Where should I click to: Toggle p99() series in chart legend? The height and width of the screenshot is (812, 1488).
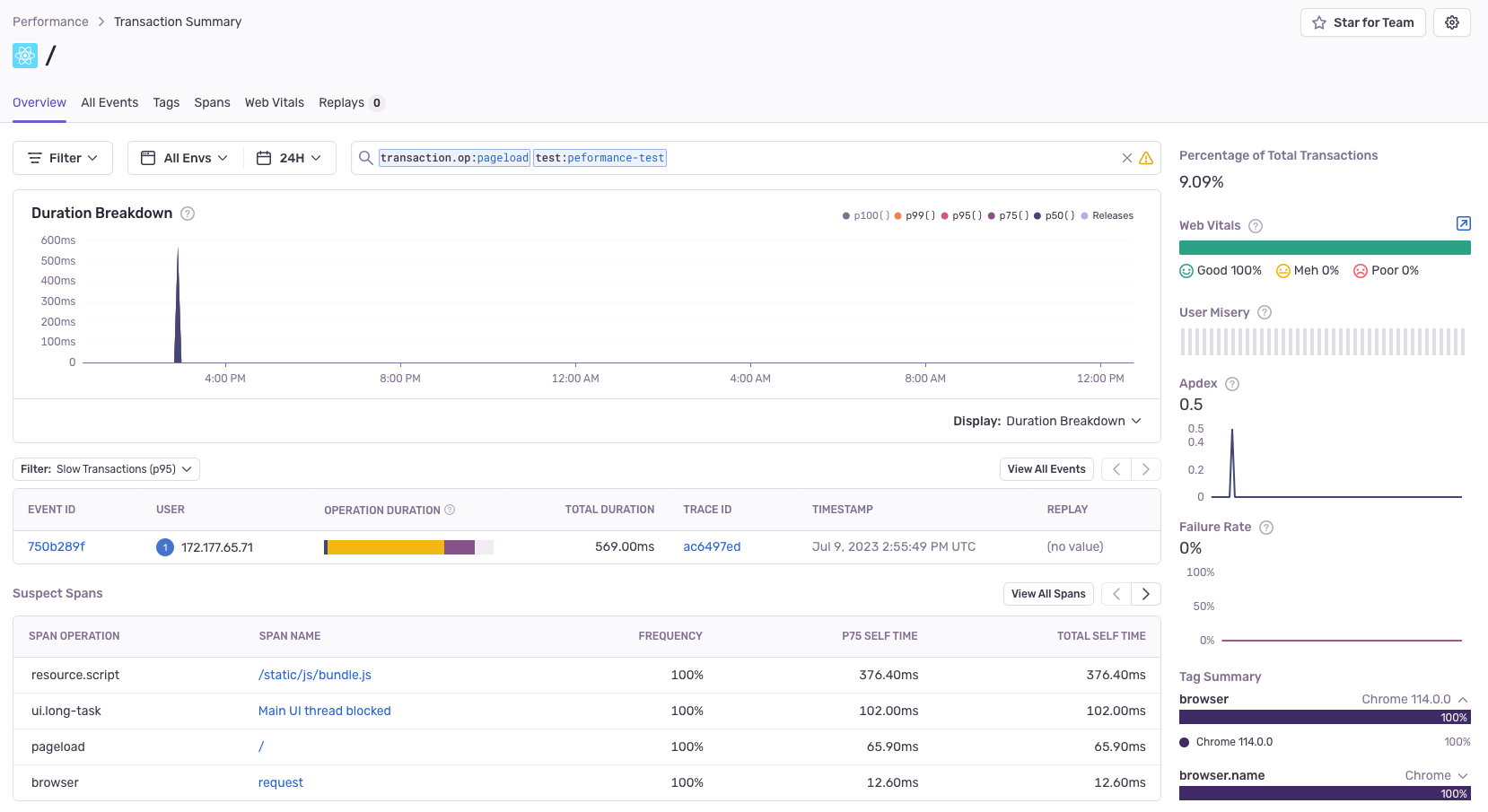(x=915, y=216)
